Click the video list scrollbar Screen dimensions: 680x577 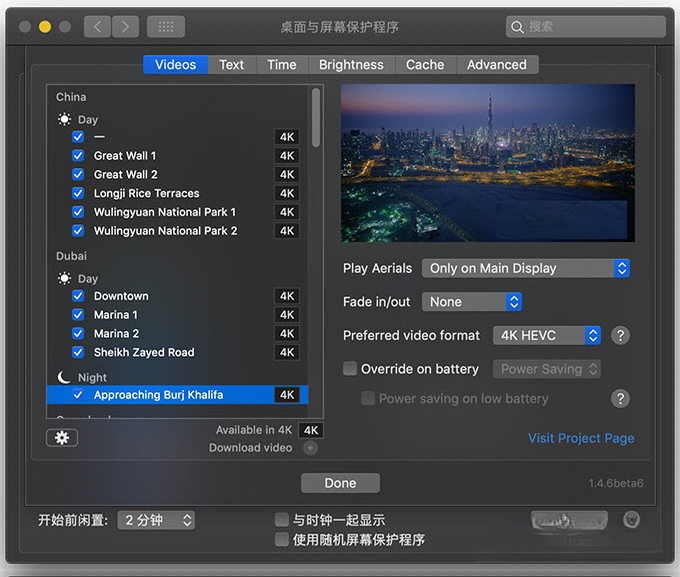point(316,117)
